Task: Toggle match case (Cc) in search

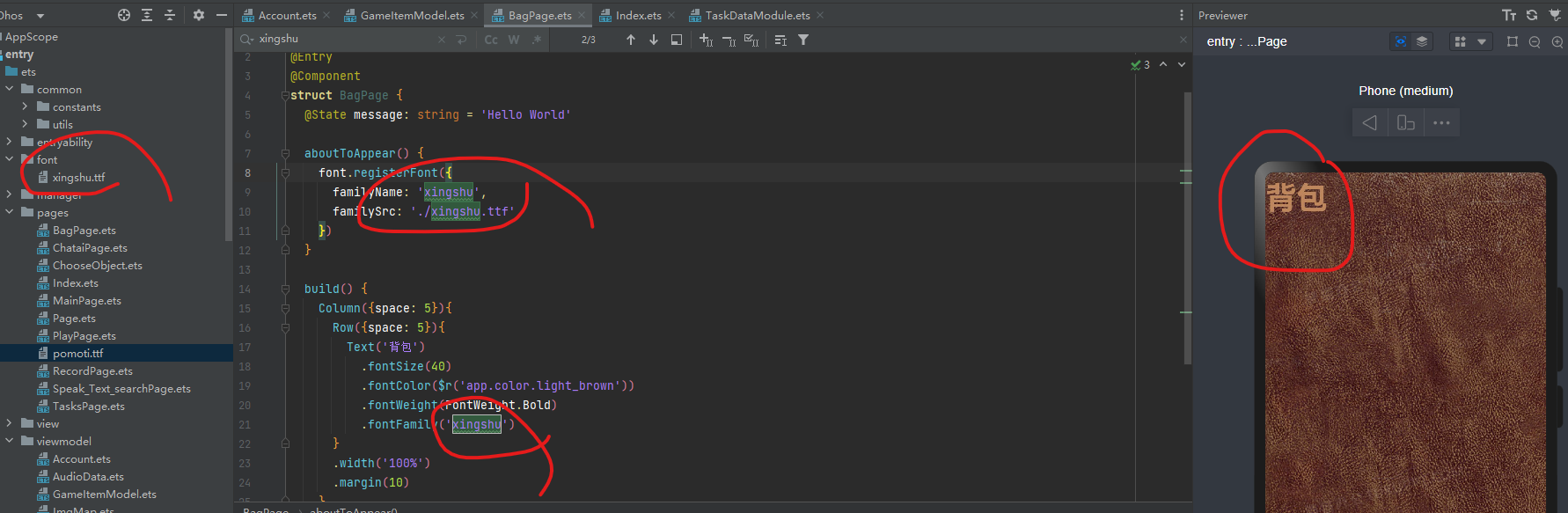Action: [491, 40]
